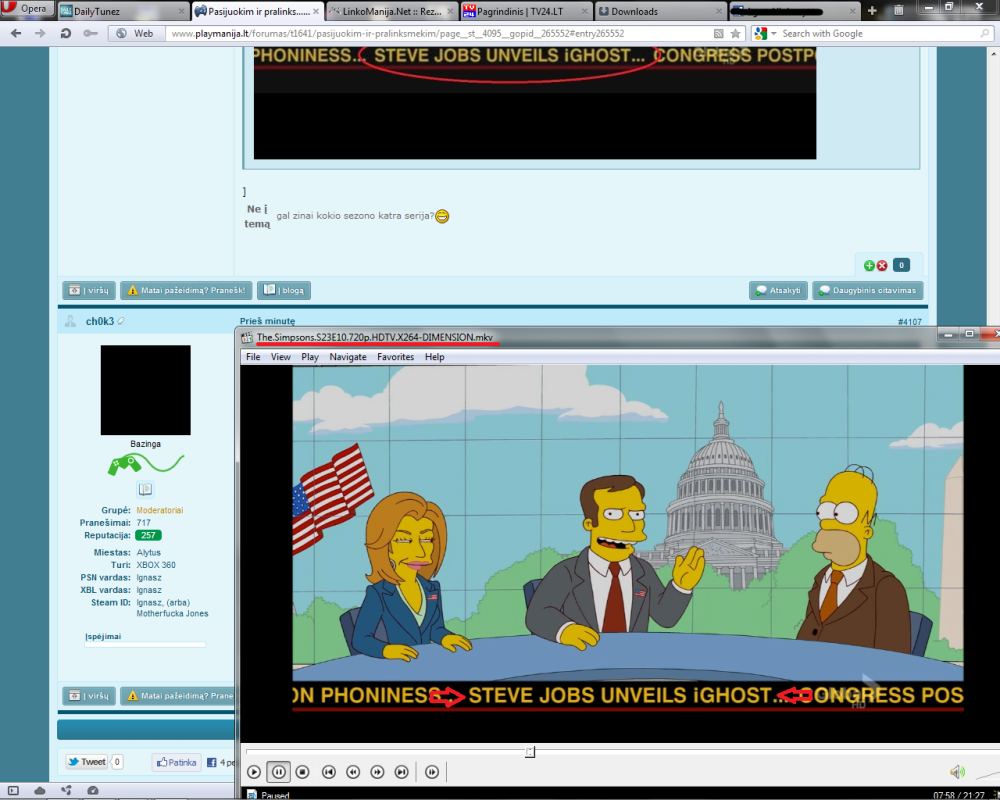
Task: Stop the video playback
Action: point(303,772)
